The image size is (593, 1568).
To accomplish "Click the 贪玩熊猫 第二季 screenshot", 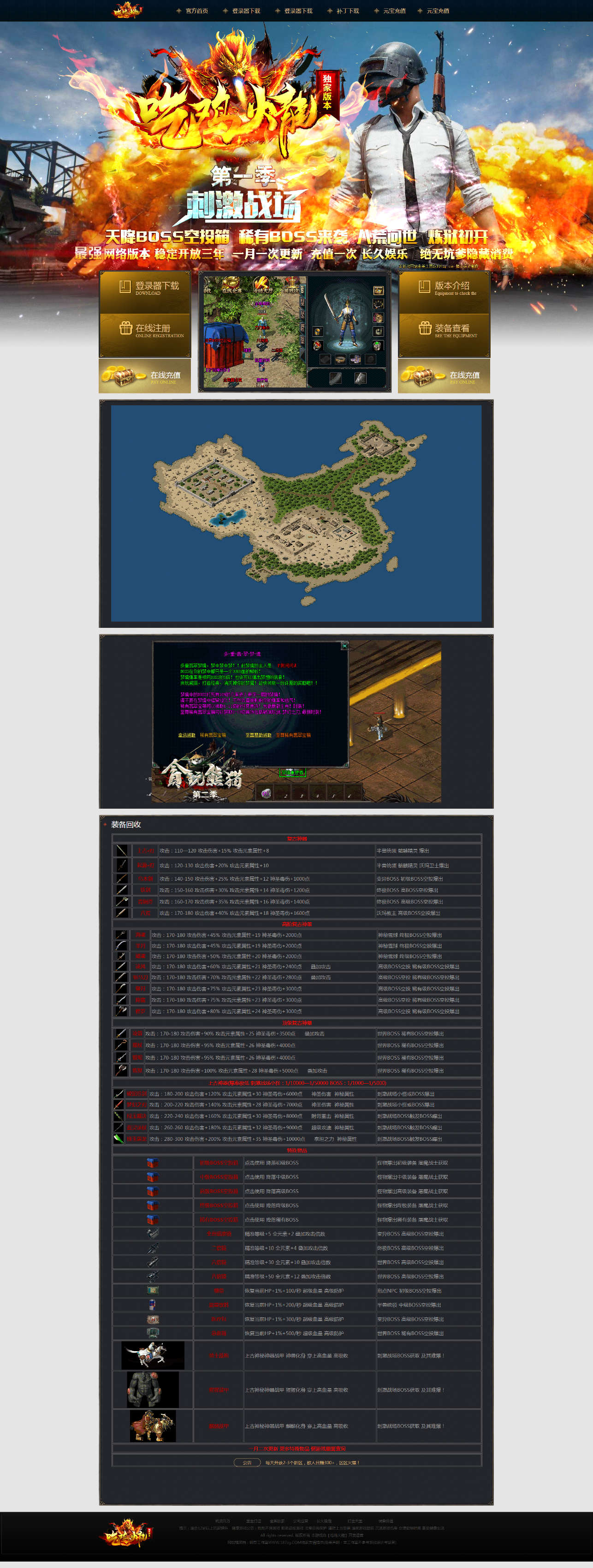I will [296, 721].
